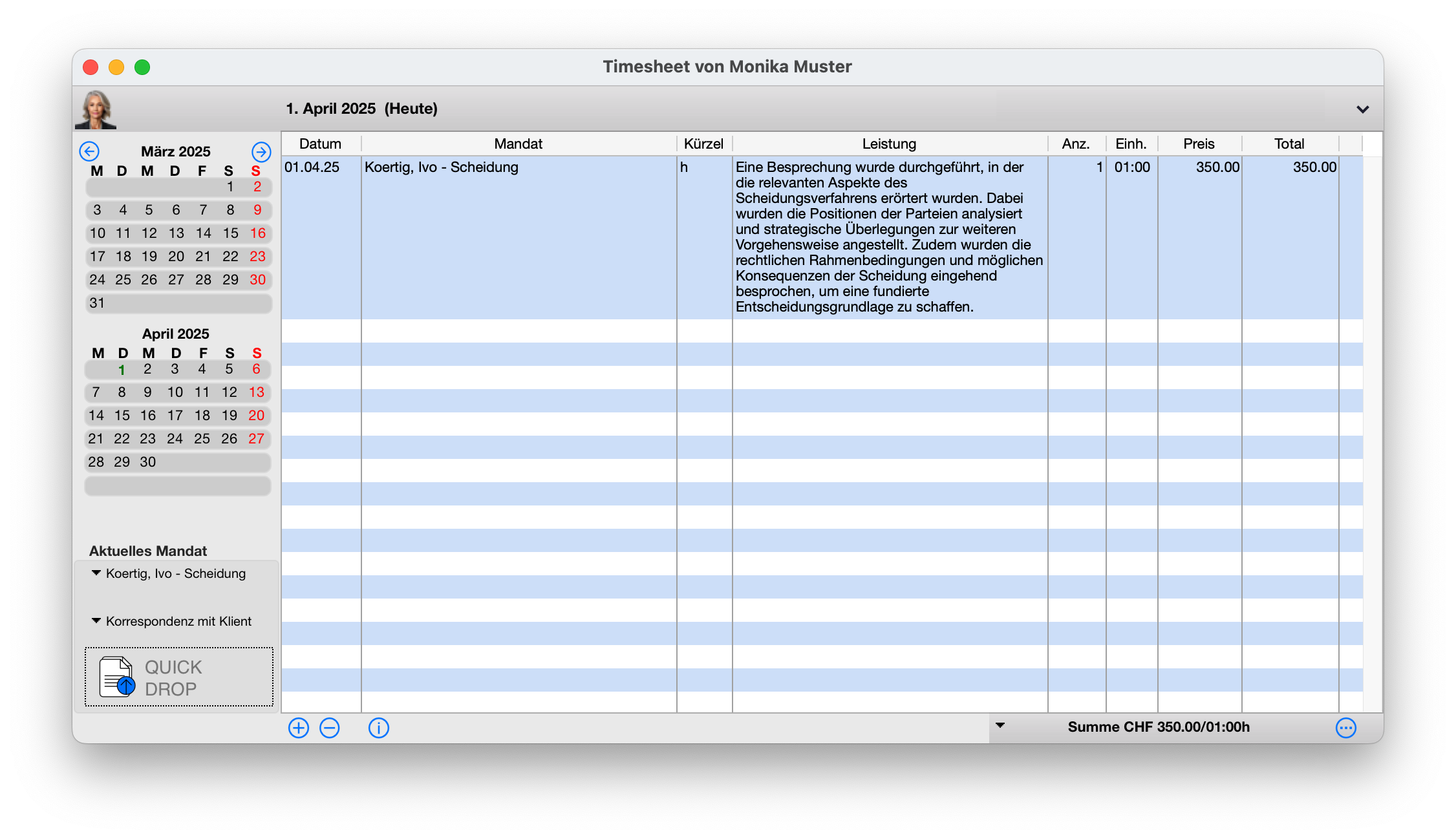1456x839 pixels.
Task: Select today, April 1, in calendar
Action: (x=122, y=370)
